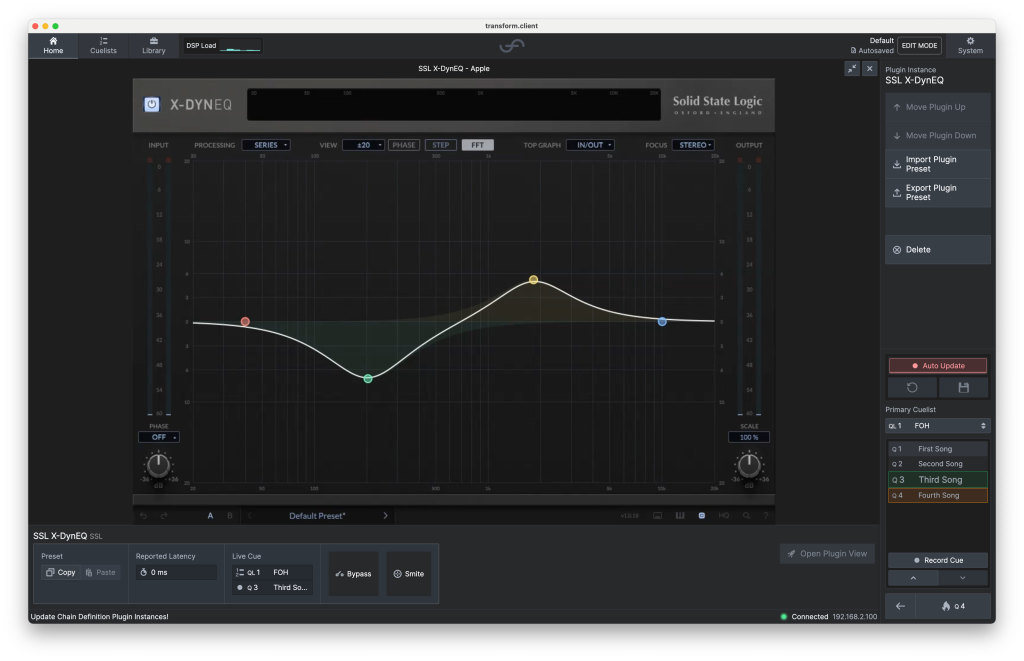Select cue Q 1 First Song

(938, 449)
